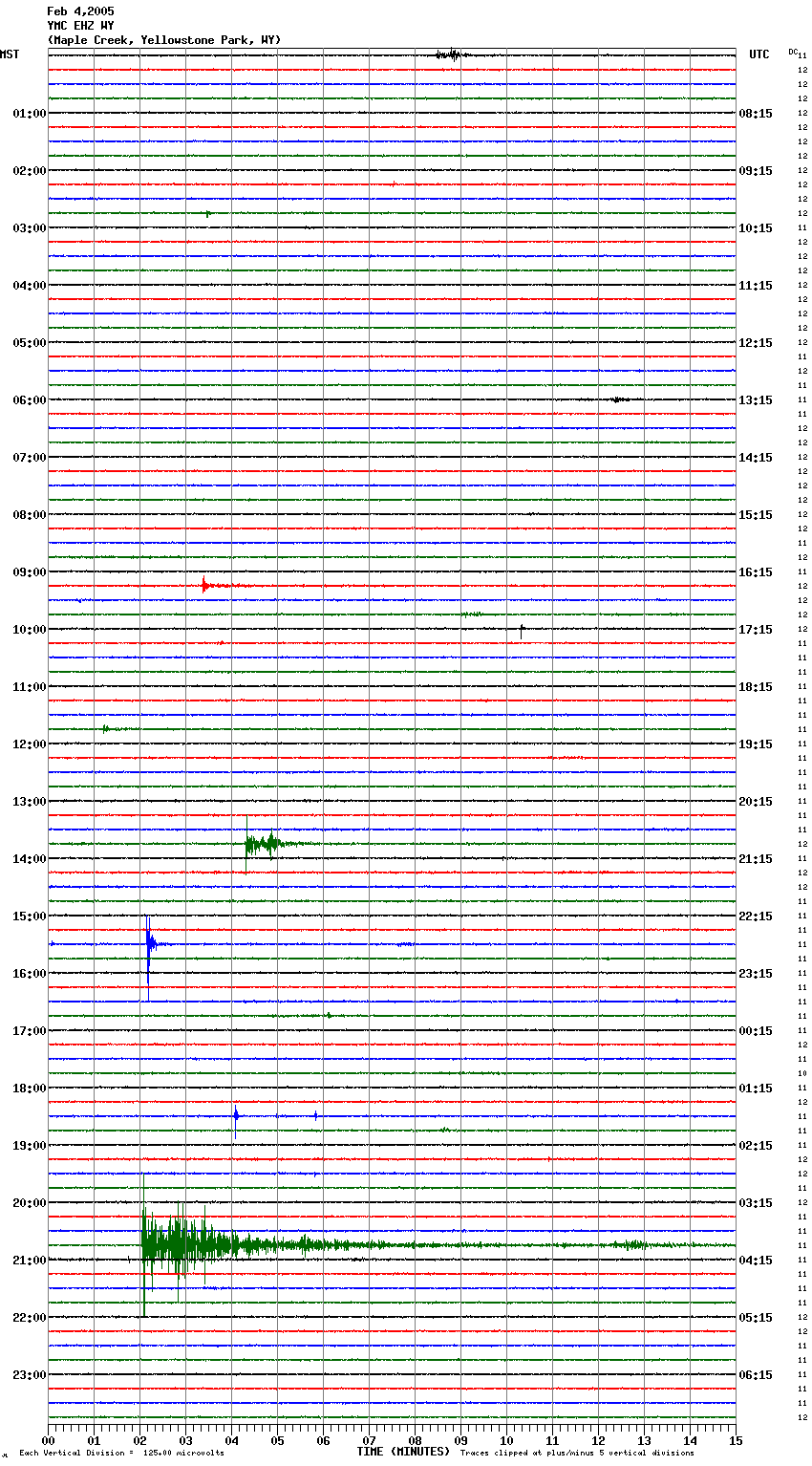Click minute tick "03" on the bottom axis

[x=185, y=1440]
